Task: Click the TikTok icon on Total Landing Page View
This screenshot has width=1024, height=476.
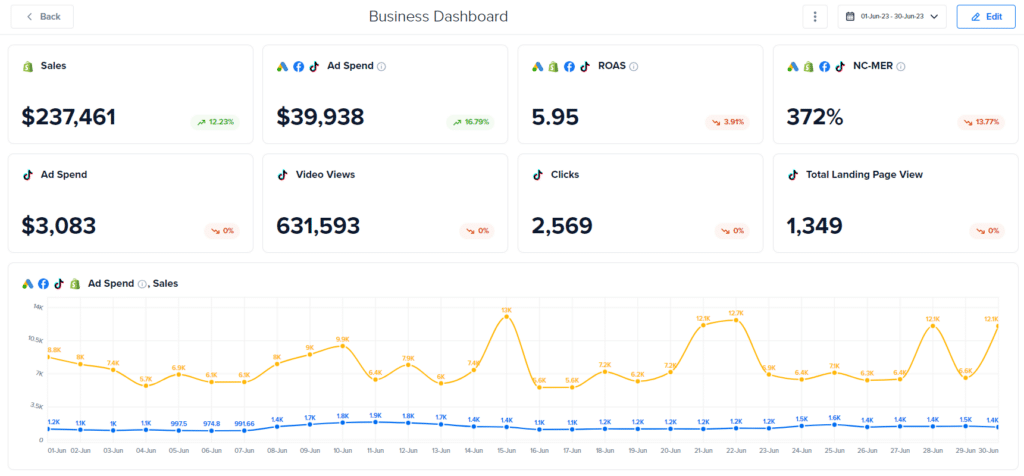Action: point(793,174)
